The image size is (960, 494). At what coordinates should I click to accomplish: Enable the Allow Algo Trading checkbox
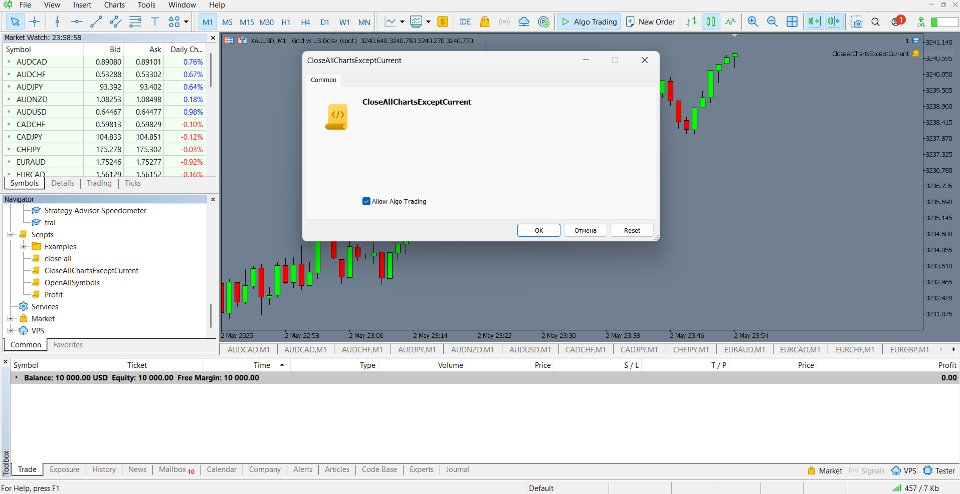tap(366, 201)
